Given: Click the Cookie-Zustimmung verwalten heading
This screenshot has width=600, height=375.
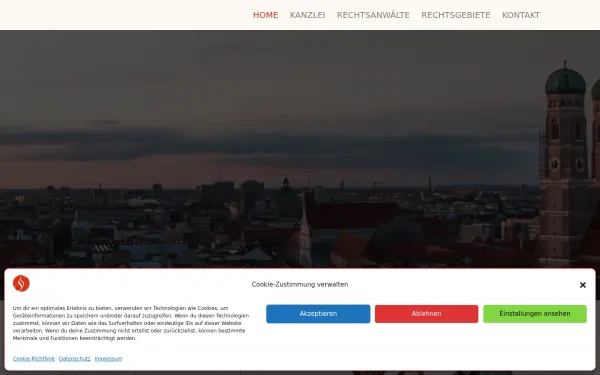Looking at the screenshot, I should pyautogui.click(x=300, y=284).
